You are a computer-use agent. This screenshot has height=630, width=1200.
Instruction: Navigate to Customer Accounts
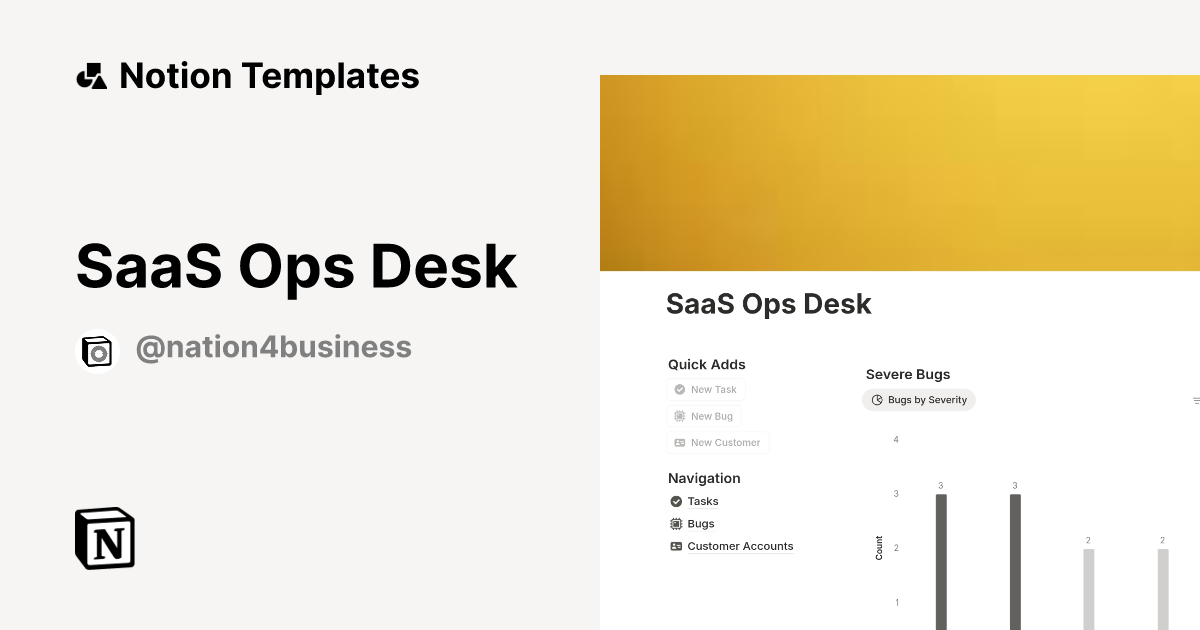tap(740, 546)
